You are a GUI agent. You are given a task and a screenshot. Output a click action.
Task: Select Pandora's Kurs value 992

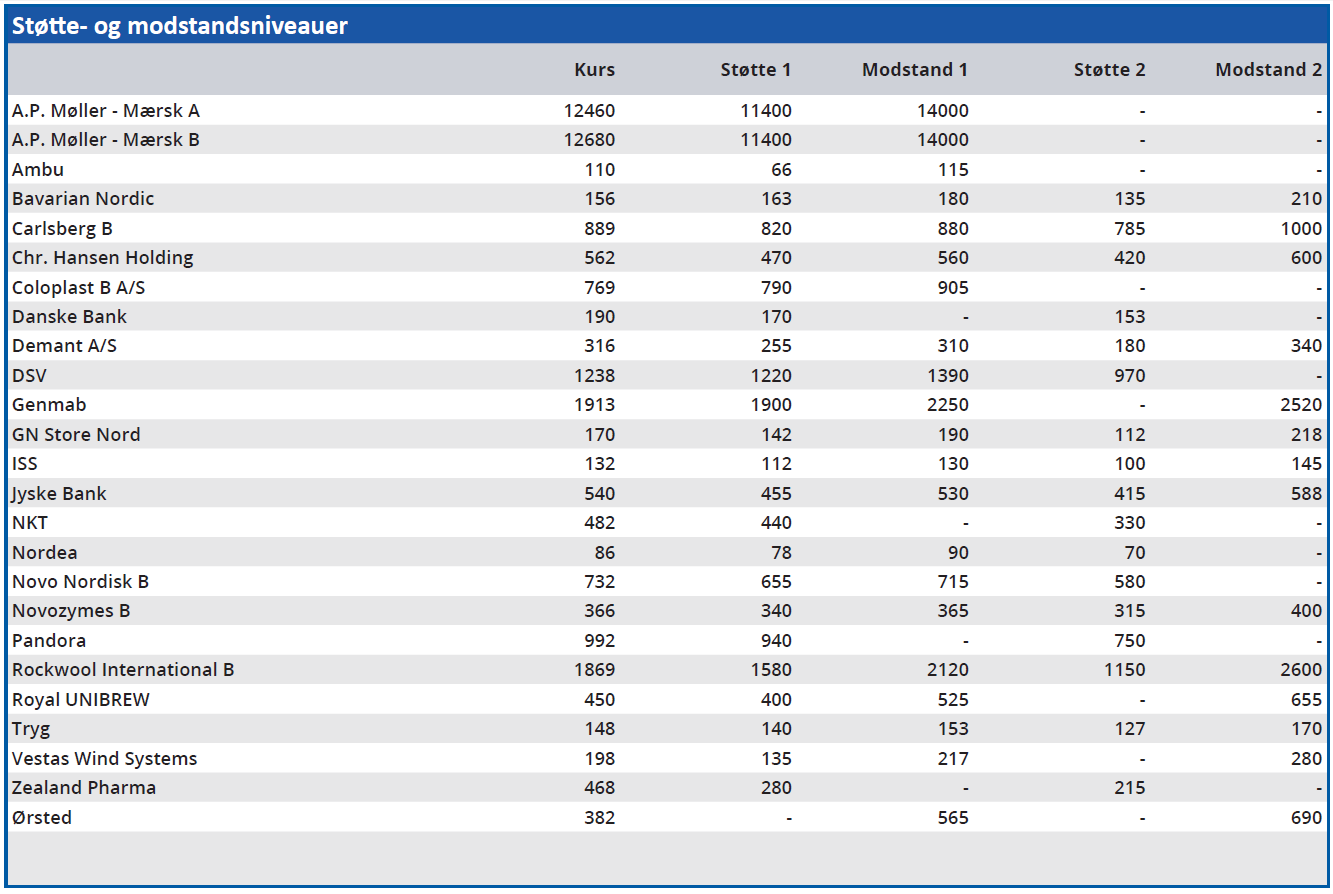pos(599,641)
